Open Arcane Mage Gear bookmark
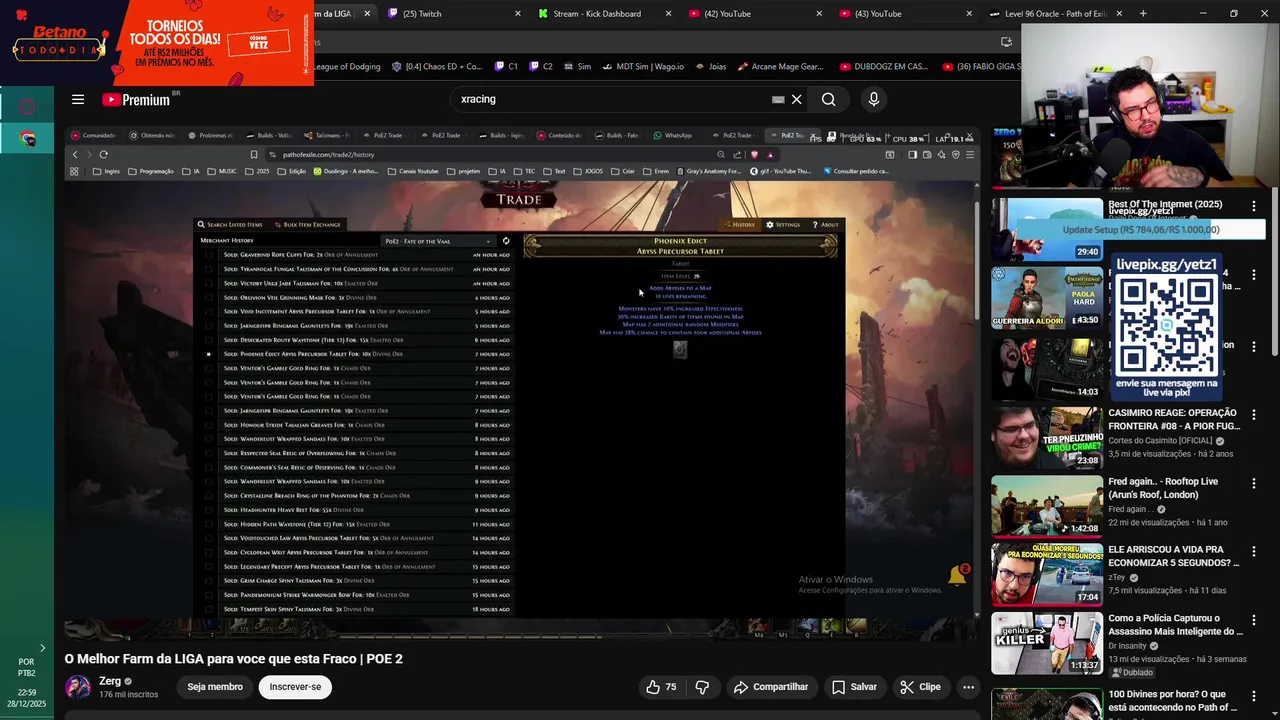 click(x=780, y=67)
